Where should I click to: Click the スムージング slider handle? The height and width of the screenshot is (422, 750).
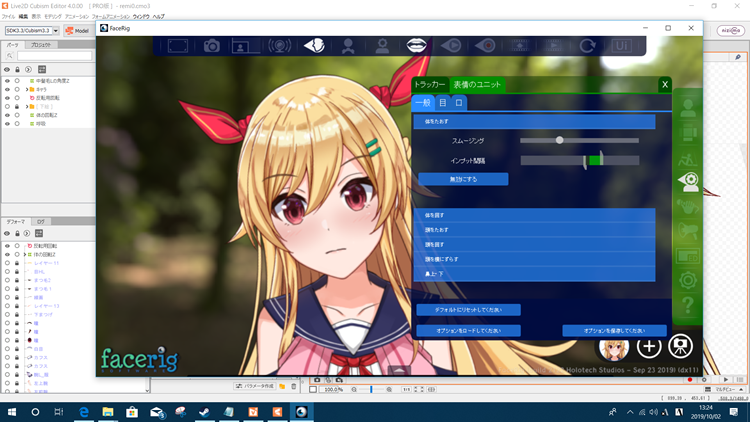point(559,140)
